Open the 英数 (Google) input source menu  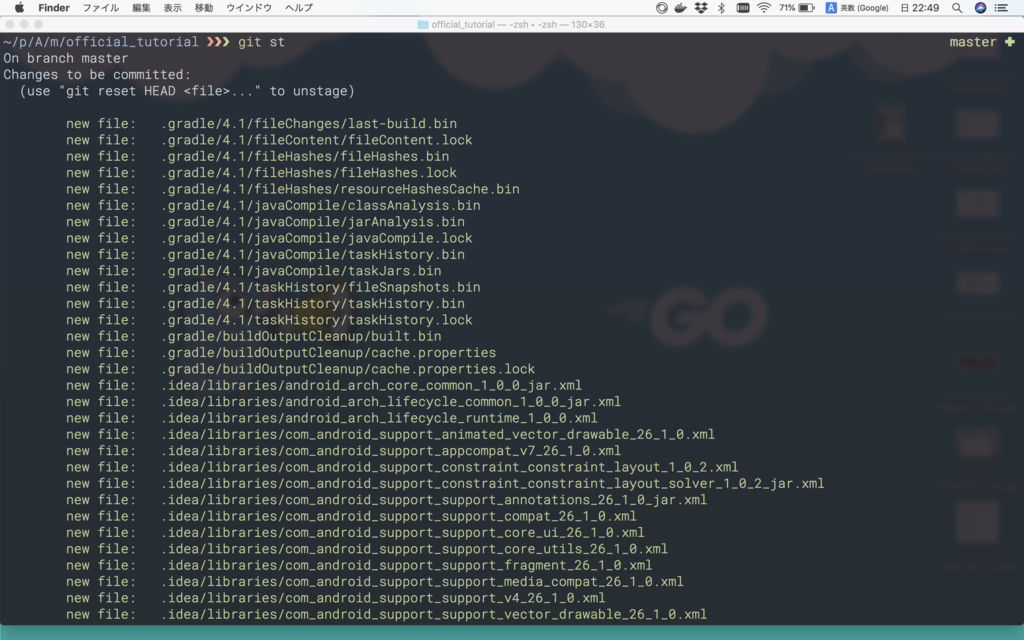point(857,8)
